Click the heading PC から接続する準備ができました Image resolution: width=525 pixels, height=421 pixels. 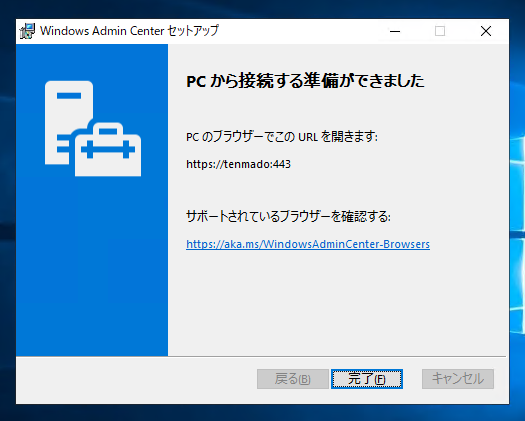pos(305,81)
